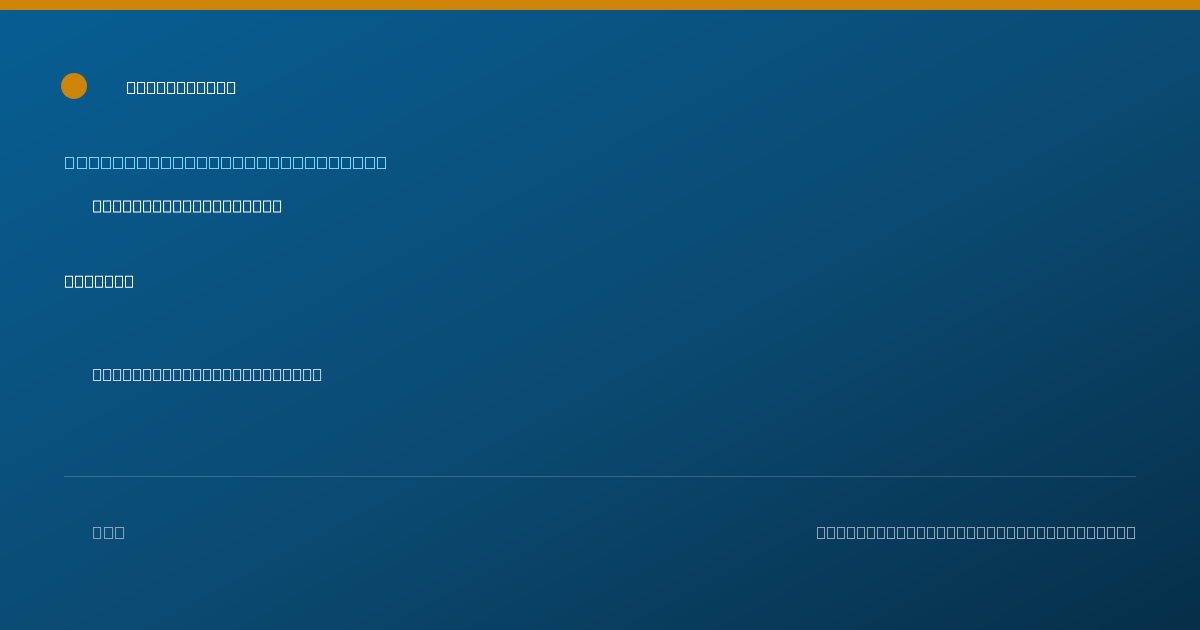
Task: Click the first glyph of long gray footer
Action: [822, 532]
